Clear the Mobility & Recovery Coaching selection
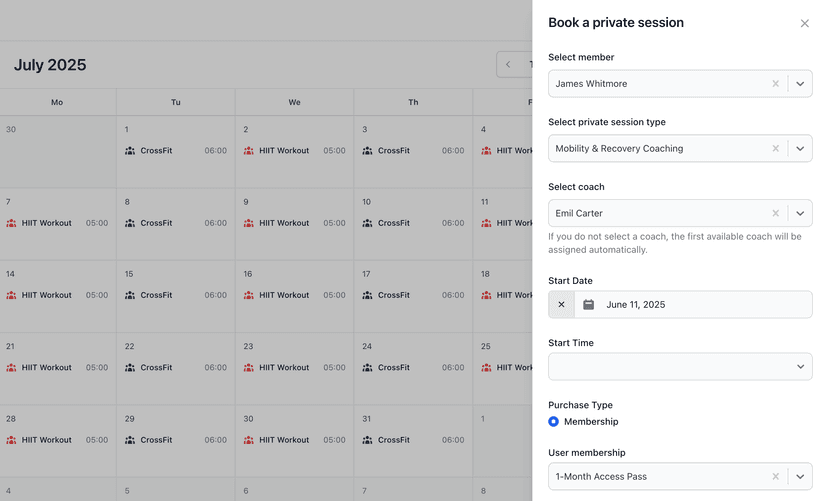Image resolution: width=828 pixels, height=501 pixels. tap(775, 148)
